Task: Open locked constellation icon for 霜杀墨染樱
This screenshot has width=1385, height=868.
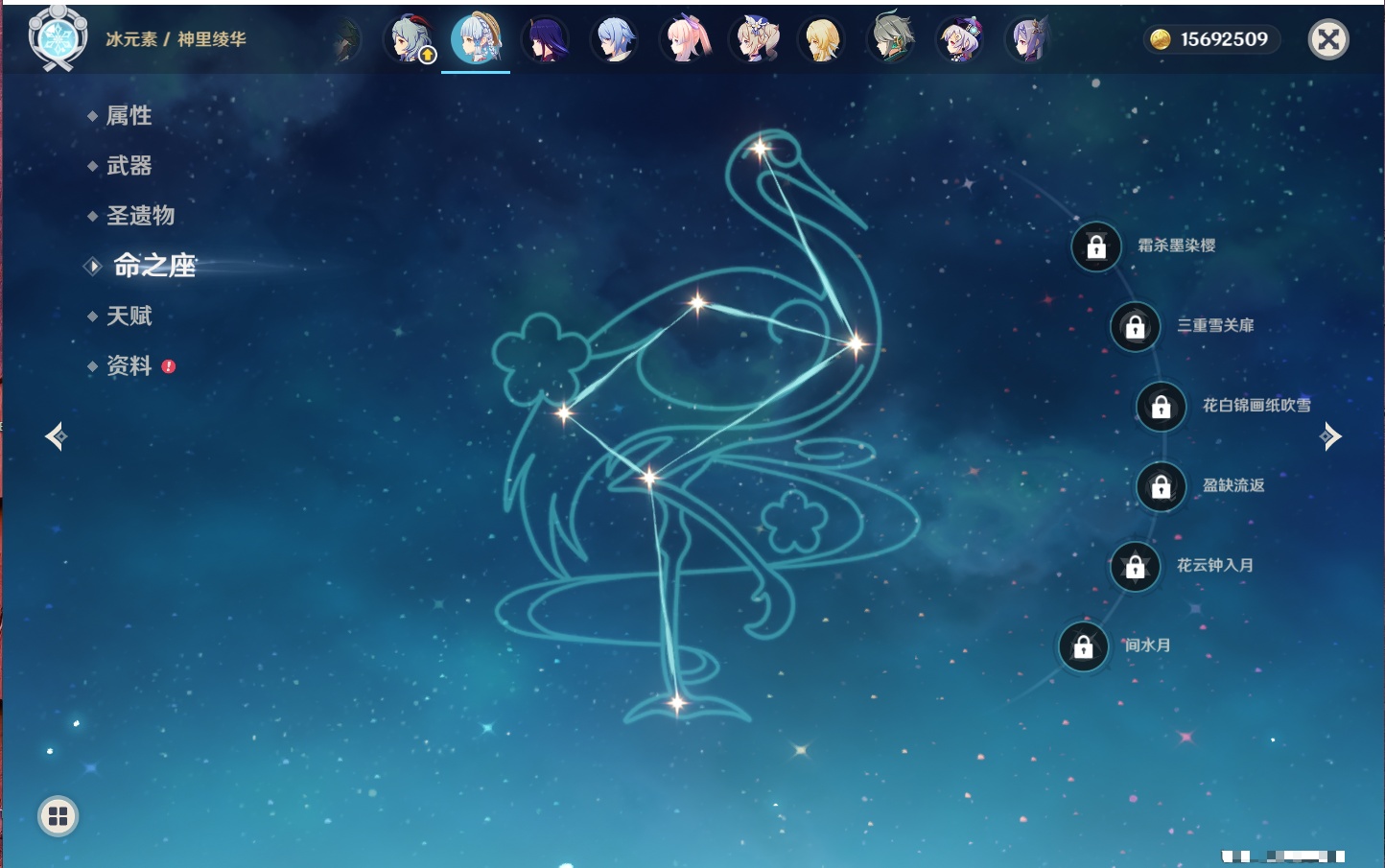Action: [1096, 246]
